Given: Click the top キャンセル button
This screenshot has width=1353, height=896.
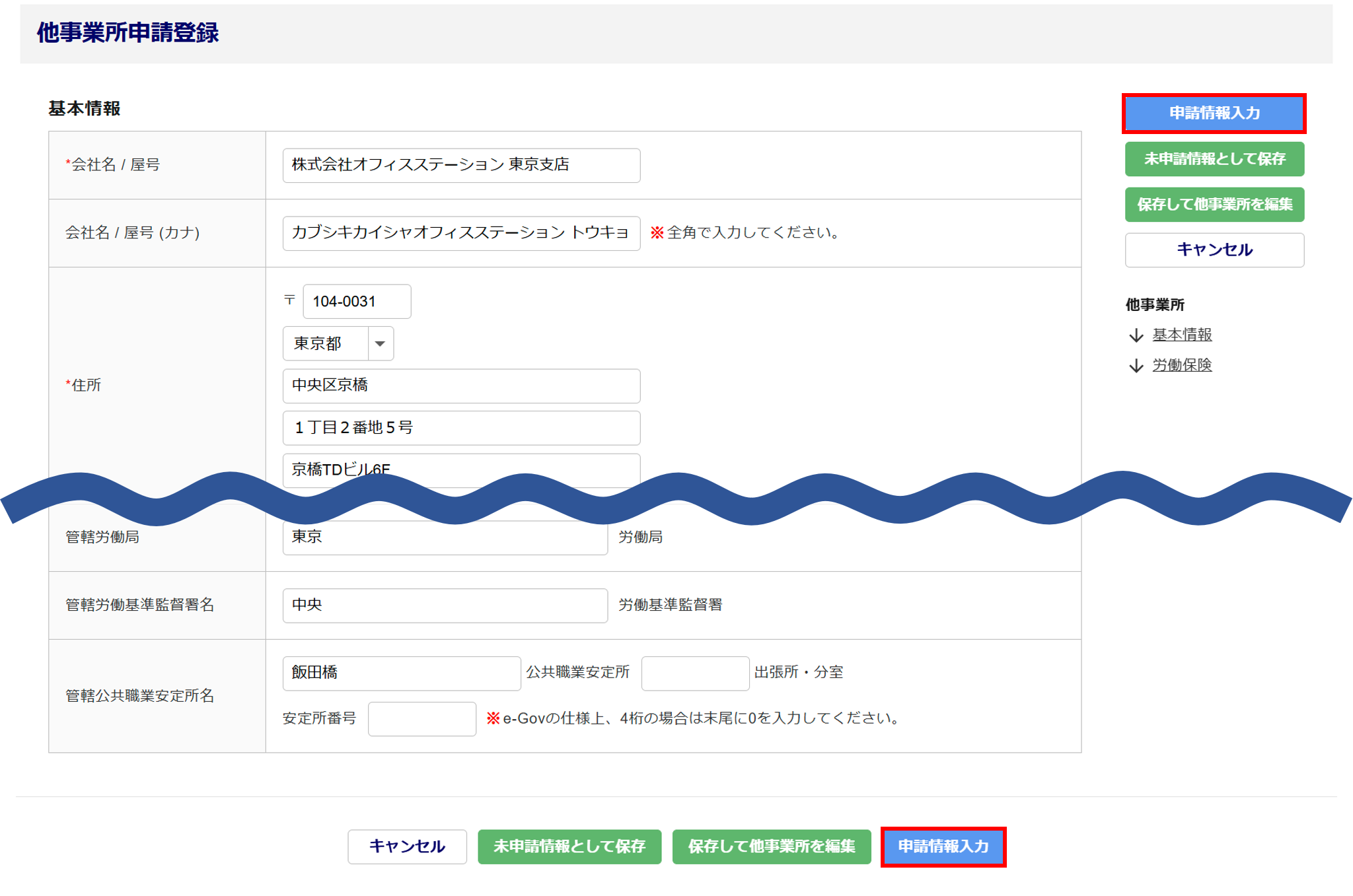Looking at the screenshot, I should click(x=1214, y=250).
